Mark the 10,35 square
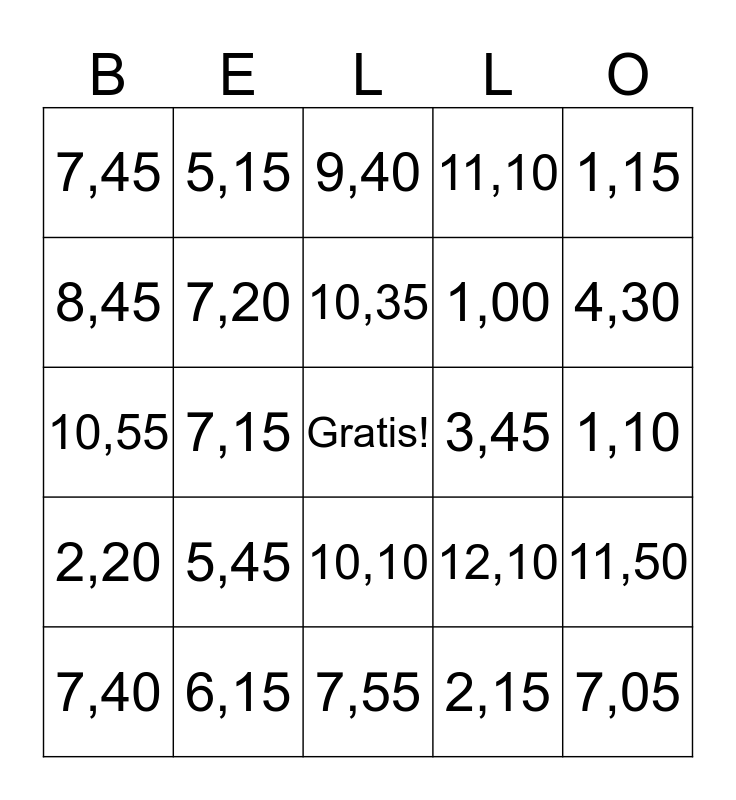 click(368, 302)
